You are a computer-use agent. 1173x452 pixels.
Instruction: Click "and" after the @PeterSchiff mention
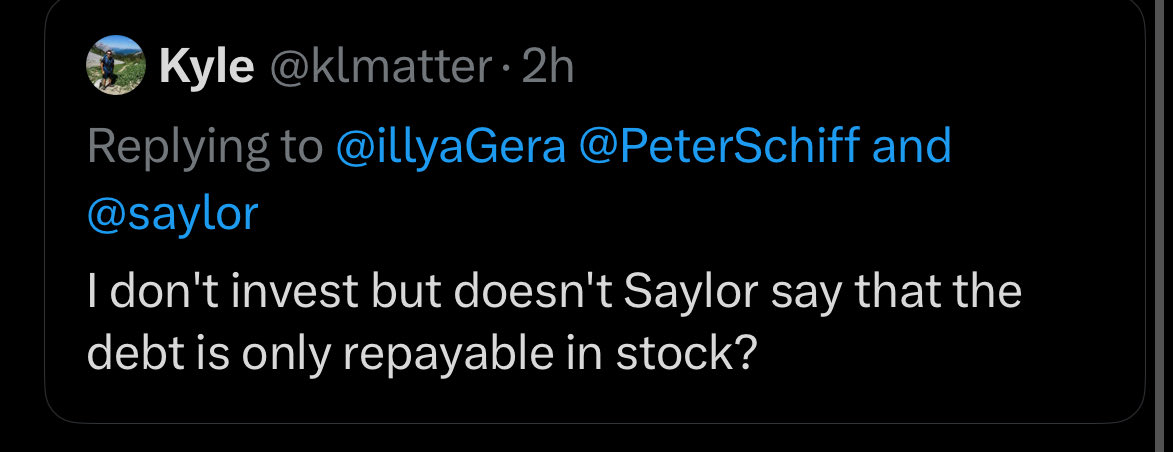pos(912,147)
